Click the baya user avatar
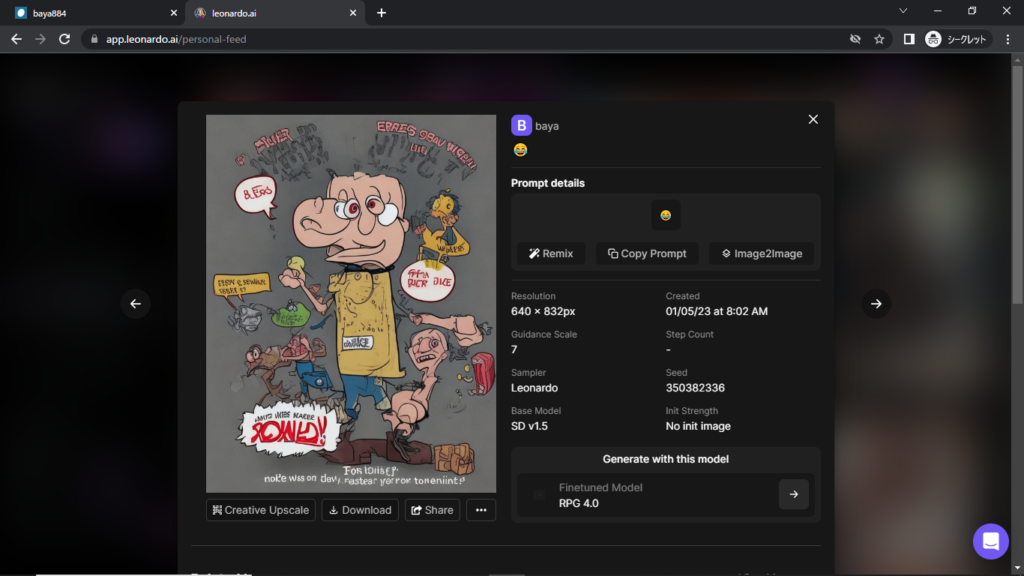Viewport: 1024px width, 576px height. 521,125
